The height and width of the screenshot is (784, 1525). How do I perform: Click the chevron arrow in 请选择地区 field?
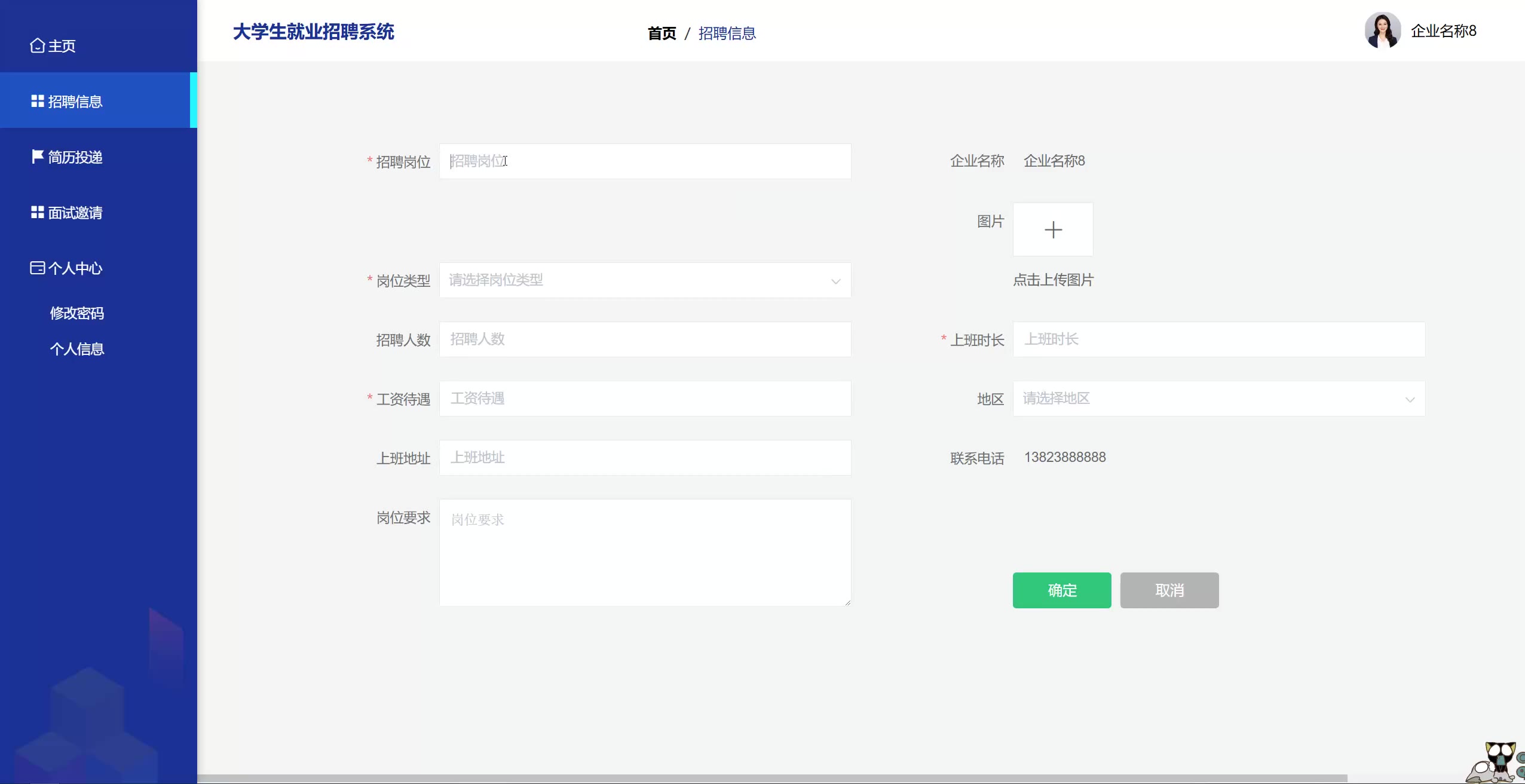(x=1410, y=399)
